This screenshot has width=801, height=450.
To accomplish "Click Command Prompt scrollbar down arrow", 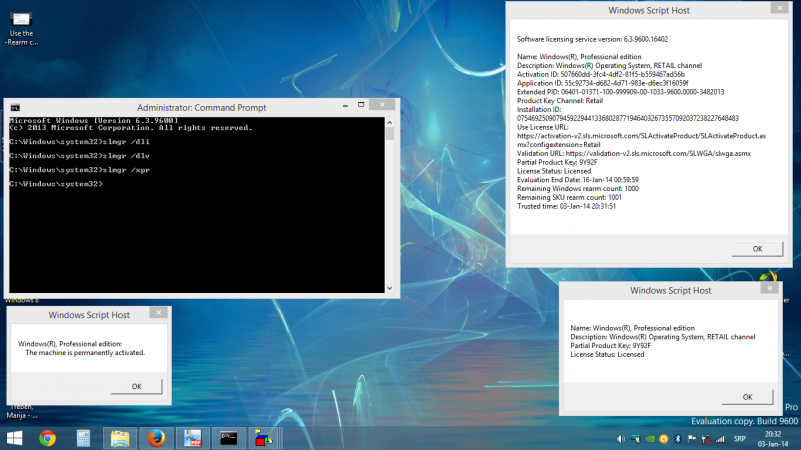I will click(389, 288).
